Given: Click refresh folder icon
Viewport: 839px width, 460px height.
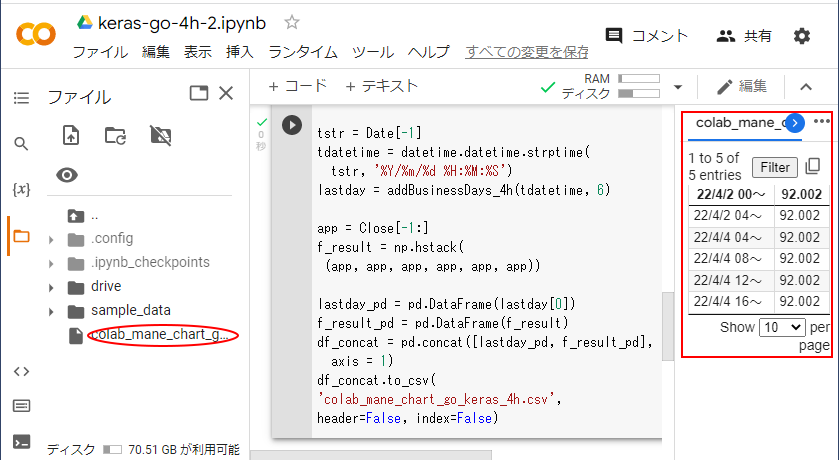Looking at the screenshot, I should 115,135.
